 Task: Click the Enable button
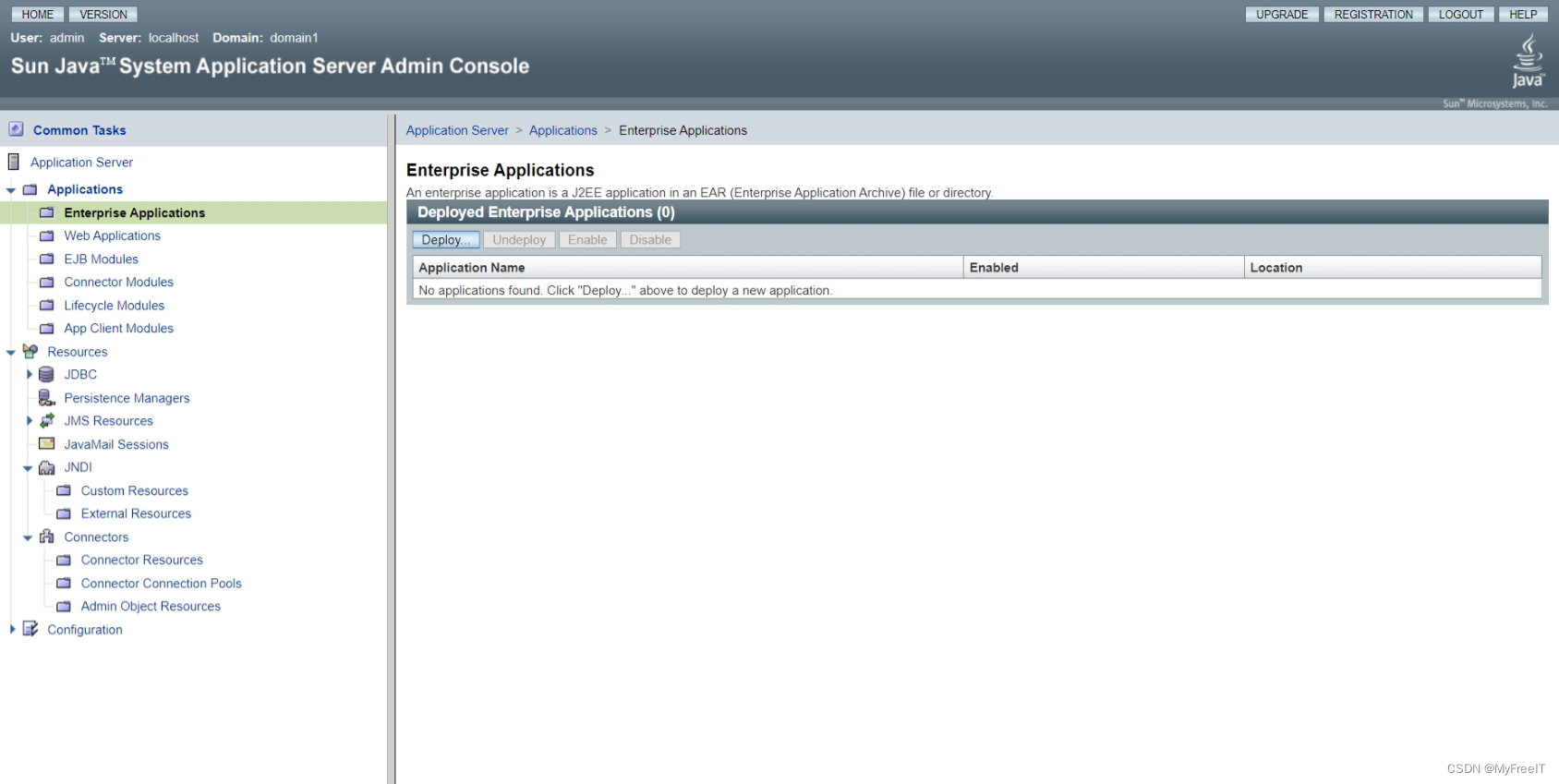[x=587, y=240]
